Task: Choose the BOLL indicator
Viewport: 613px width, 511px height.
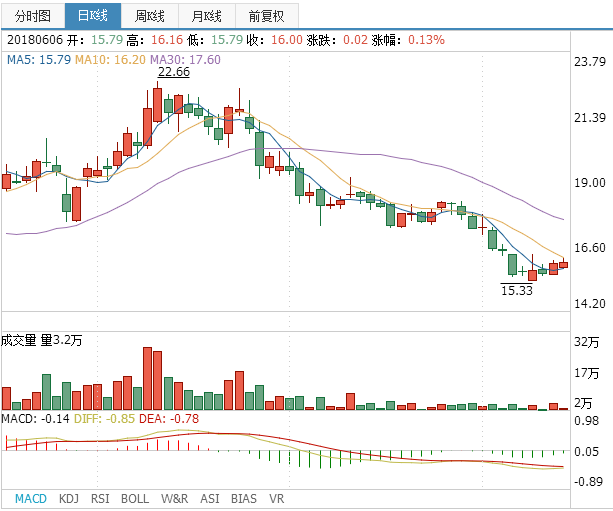Action: pyautogui.click(x=135, y=498)
